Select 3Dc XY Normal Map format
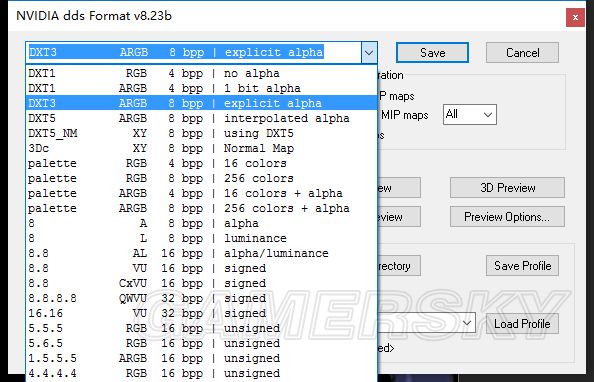 [x=202, y=148]
